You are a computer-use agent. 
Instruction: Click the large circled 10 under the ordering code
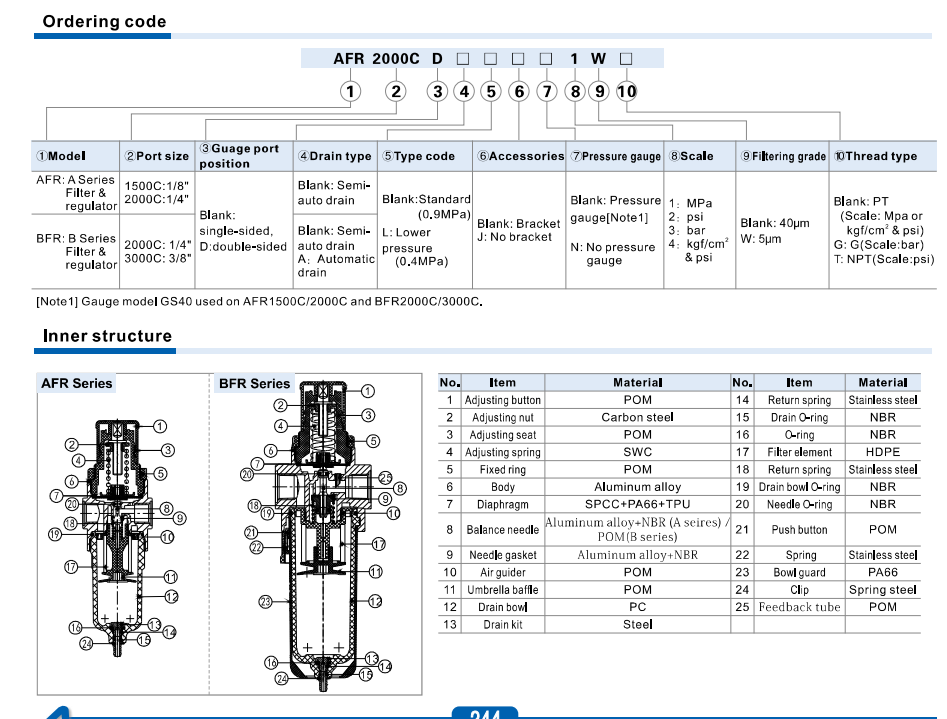click(626, 92)
